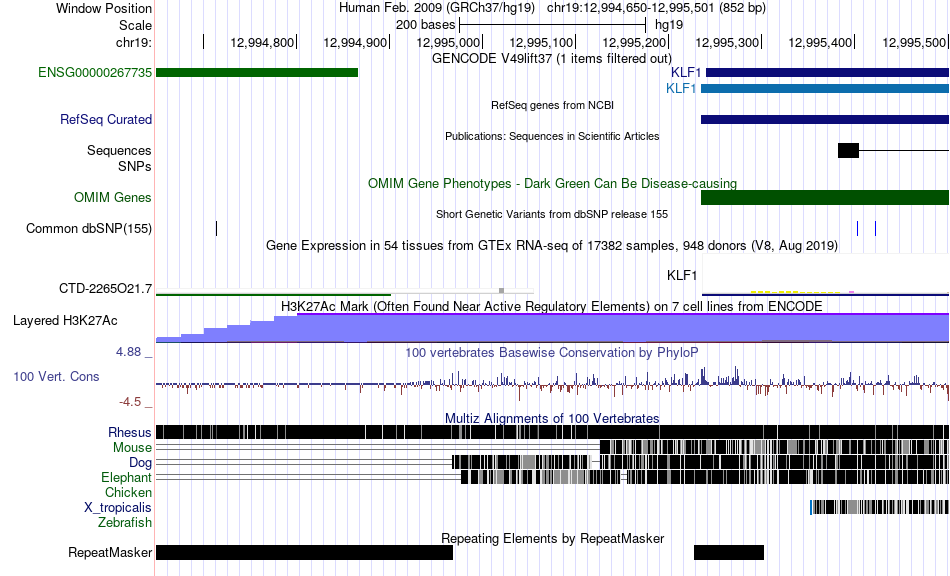This screenshot has height=576, width=950.
Task: Click the ENSG00000267735 green gene block
Action: 257,73
